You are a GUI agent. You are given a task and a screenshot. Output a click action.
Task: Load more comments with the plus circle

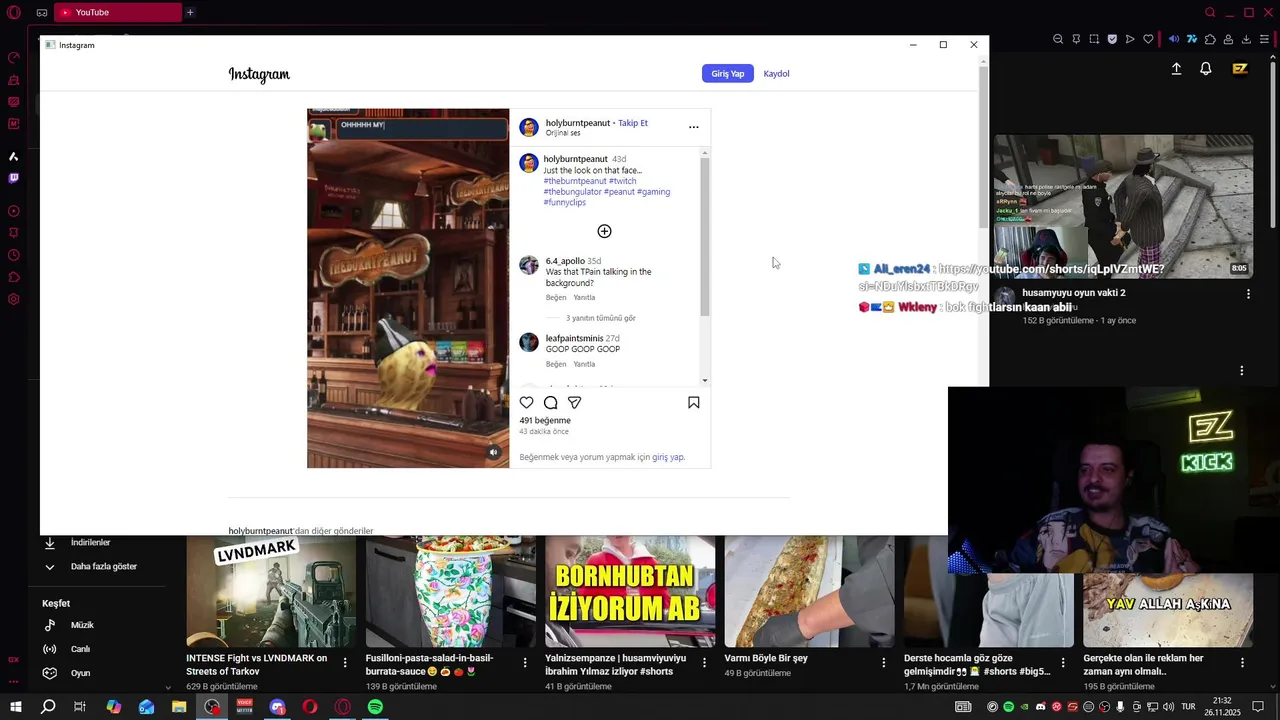(x=604, y=231)
